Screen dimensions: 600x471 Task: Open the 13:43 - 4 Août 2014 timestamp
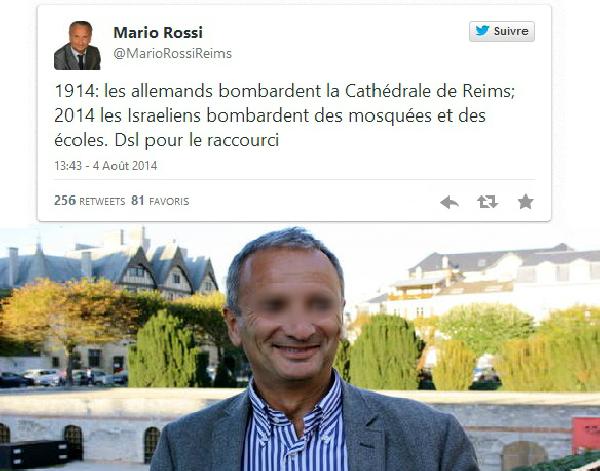click(x=106, y=166)
